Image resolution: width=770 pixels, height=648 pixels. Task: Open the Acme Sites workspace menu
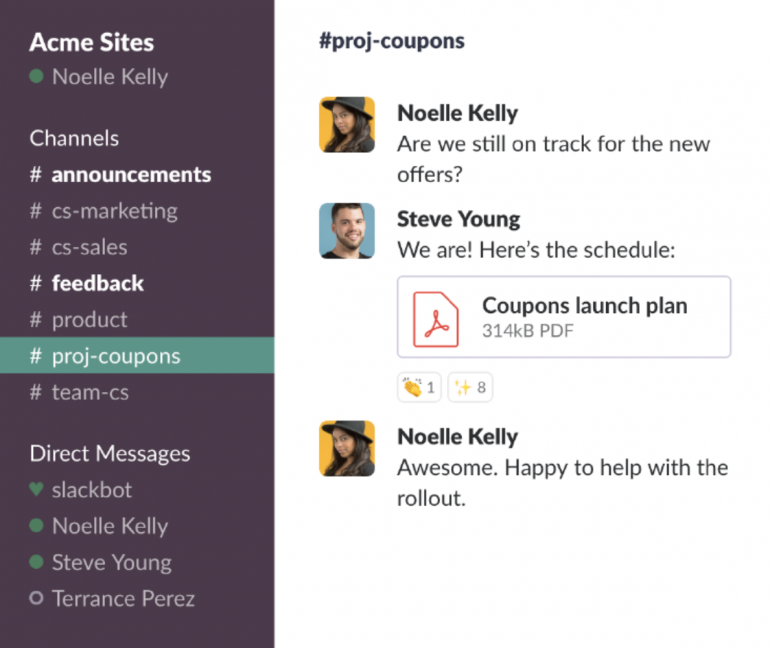(92, 42)
